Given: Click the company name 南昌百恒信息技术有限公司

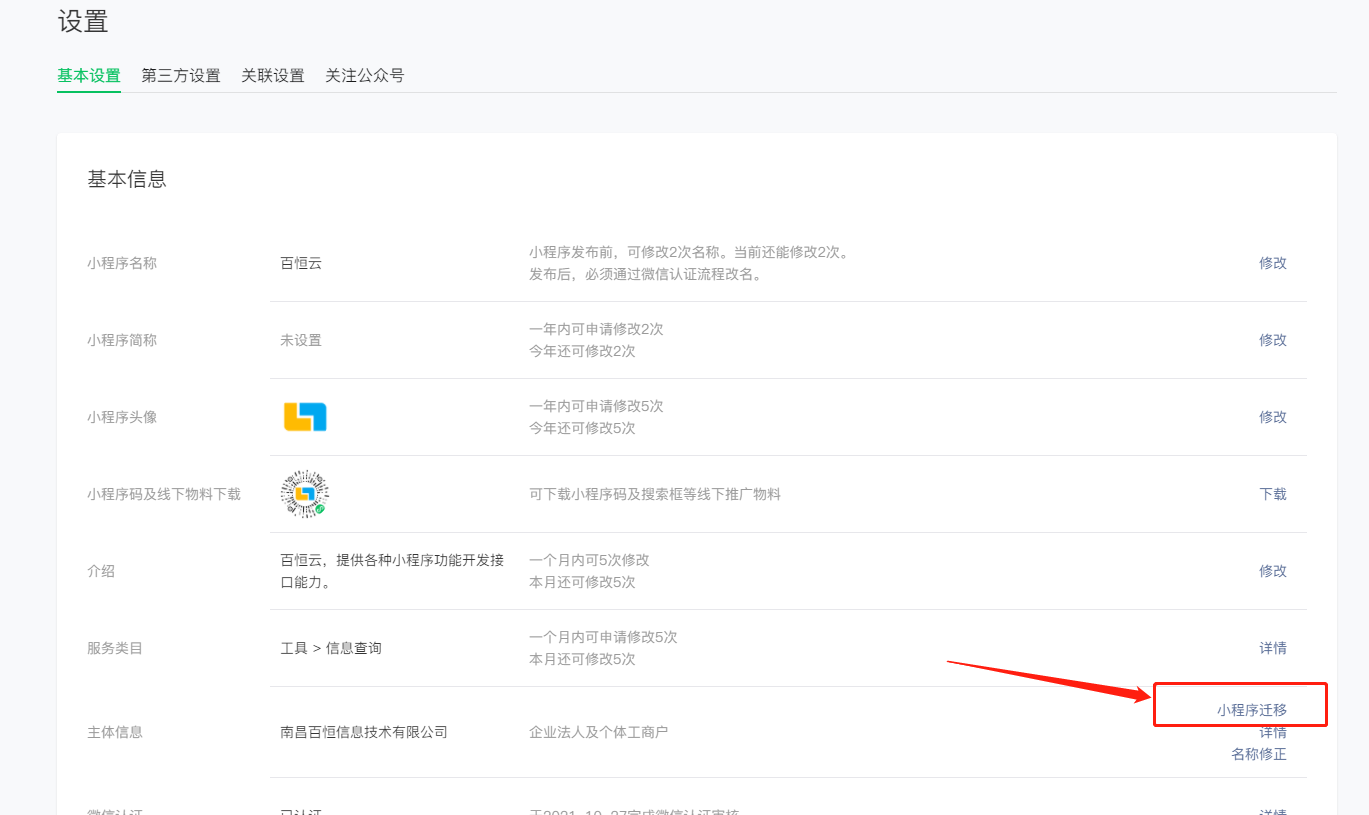Looking at the screenshot, I should pos(362,732).
